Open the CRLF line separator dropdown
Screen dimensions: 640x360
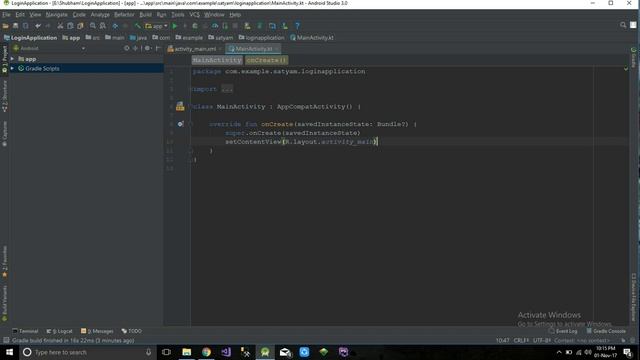(521, 340)
